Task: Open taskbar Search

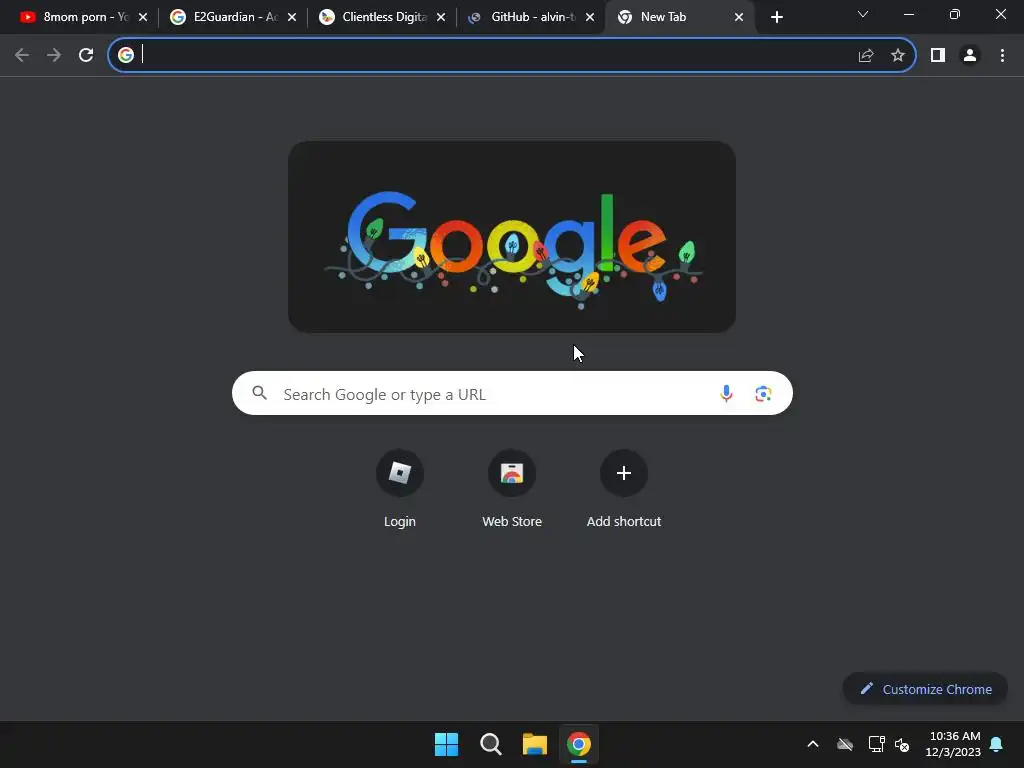Action: tap(490, 744)
